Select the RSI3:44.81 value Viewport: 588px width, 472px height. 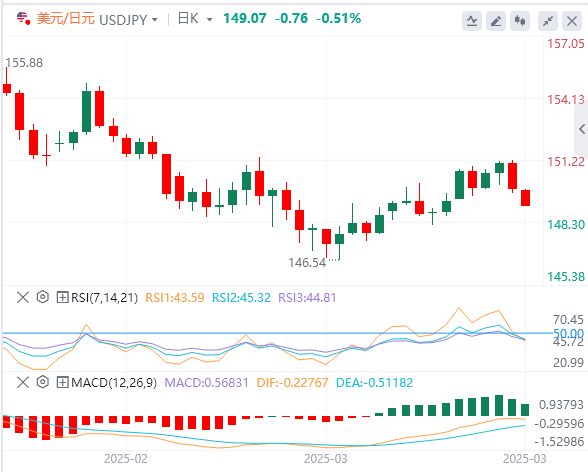[307, 298]
